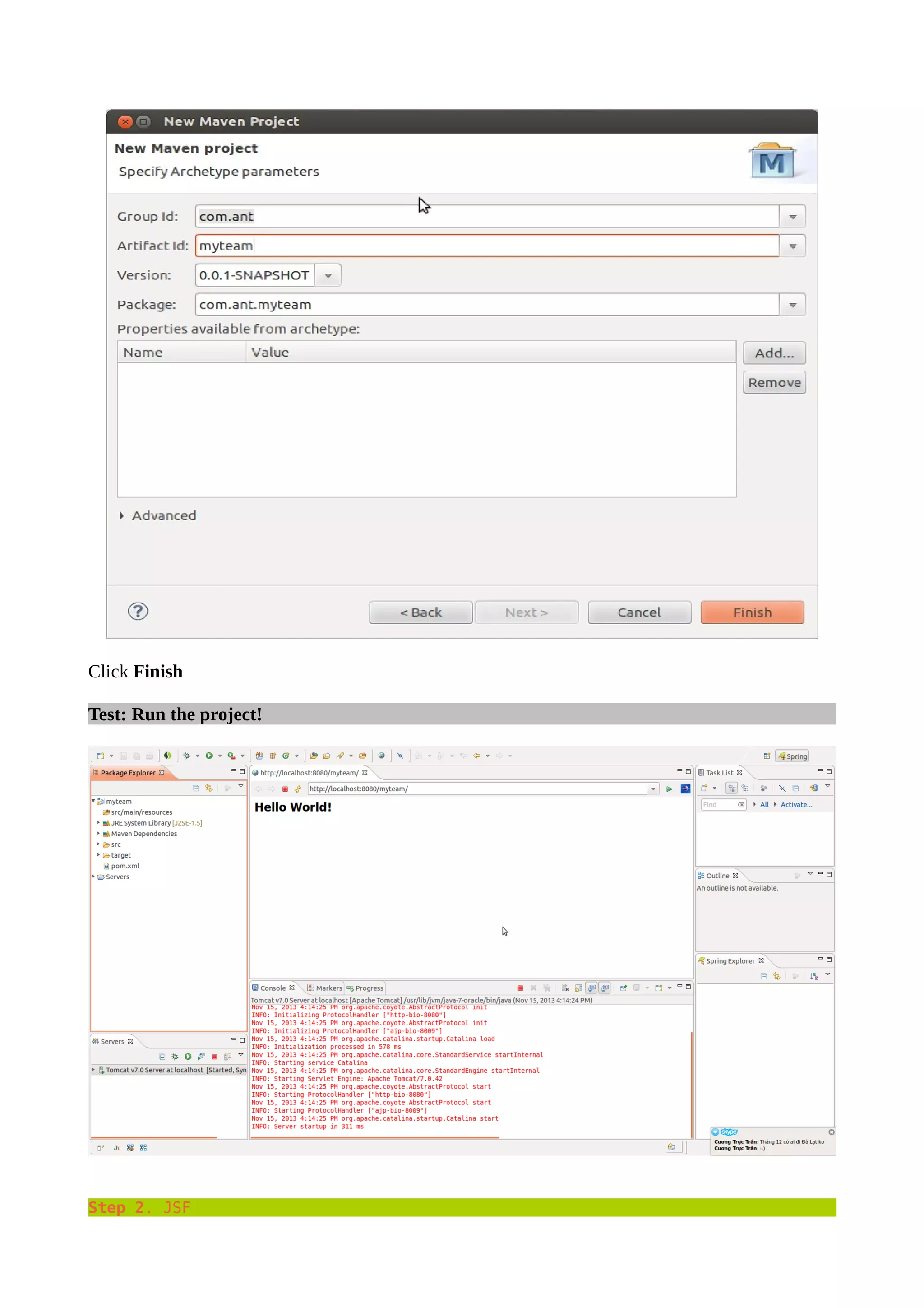Click the Add... properties button
Screen dimensions: 924x1308
pyautogui.click(x=774, y=353)
